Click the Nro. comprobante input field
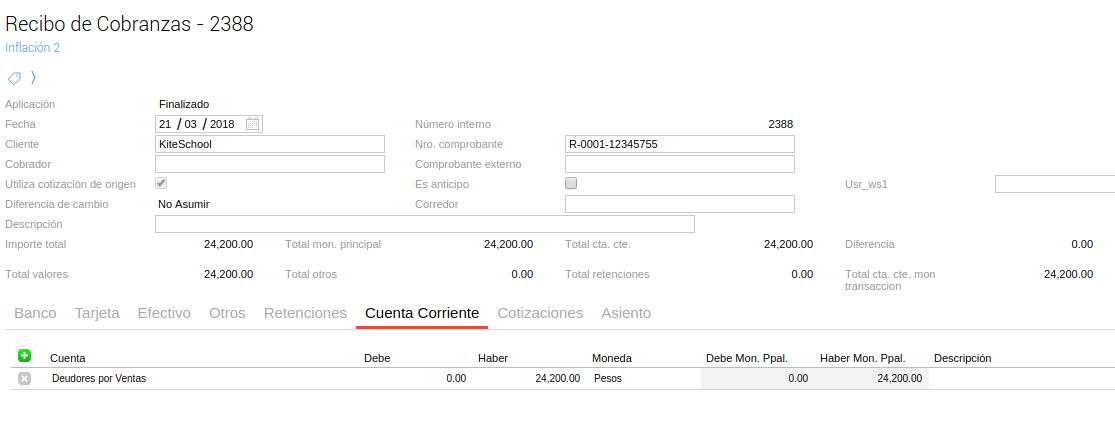This screenshot has width=1115, height=432. (680, 144)
